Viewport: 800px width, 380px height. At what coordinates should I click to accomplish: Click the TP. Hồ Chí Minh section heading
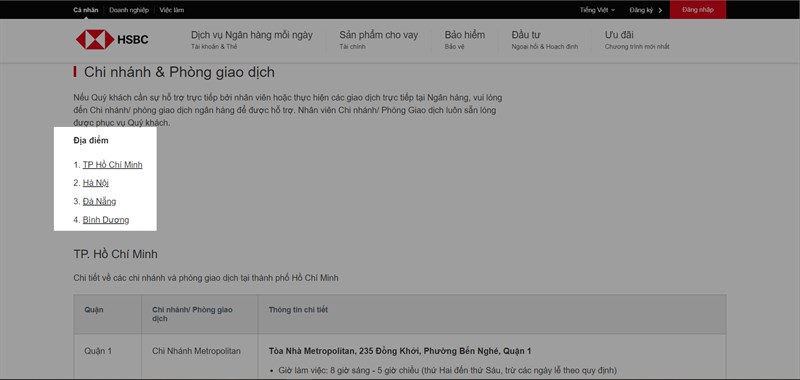pyautogui.click(x=116, y=254)
